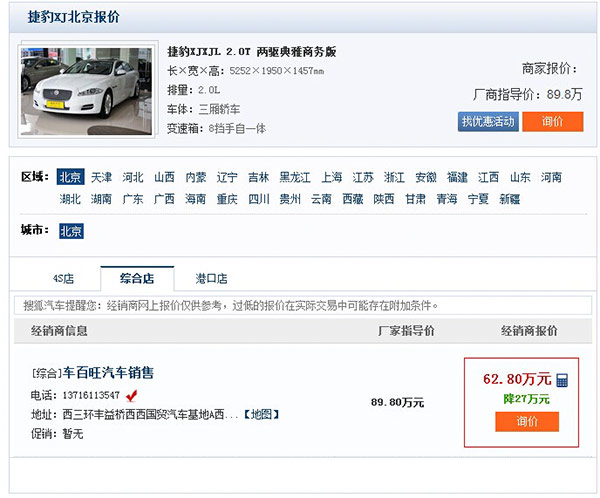Click the 捷豹XJ北京报价 page title
The width and height of the screenshot is (600, 498).
click(x=73, y=17)
